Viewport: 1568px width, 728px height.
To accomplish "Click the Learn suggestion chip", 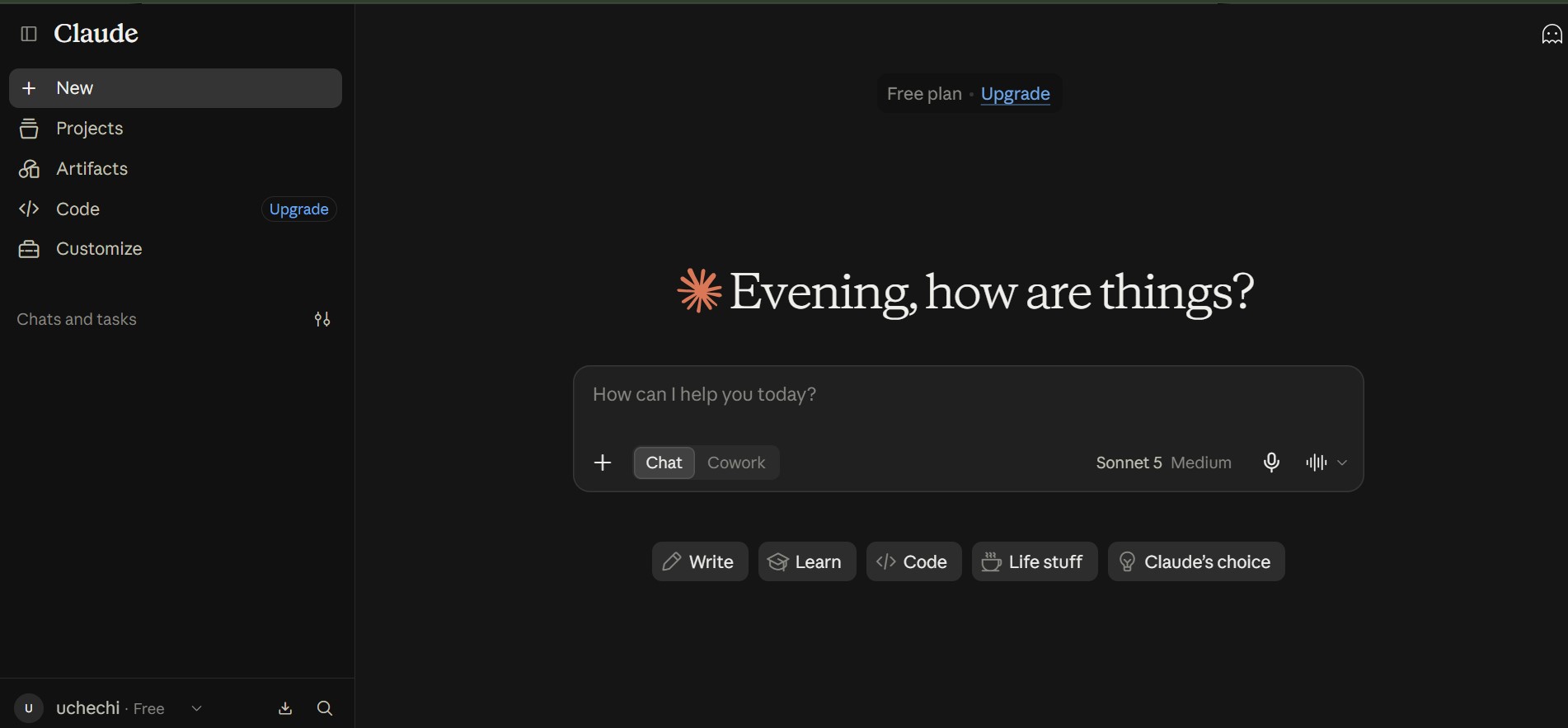I will pyautogui.click(x=807, y=561).
